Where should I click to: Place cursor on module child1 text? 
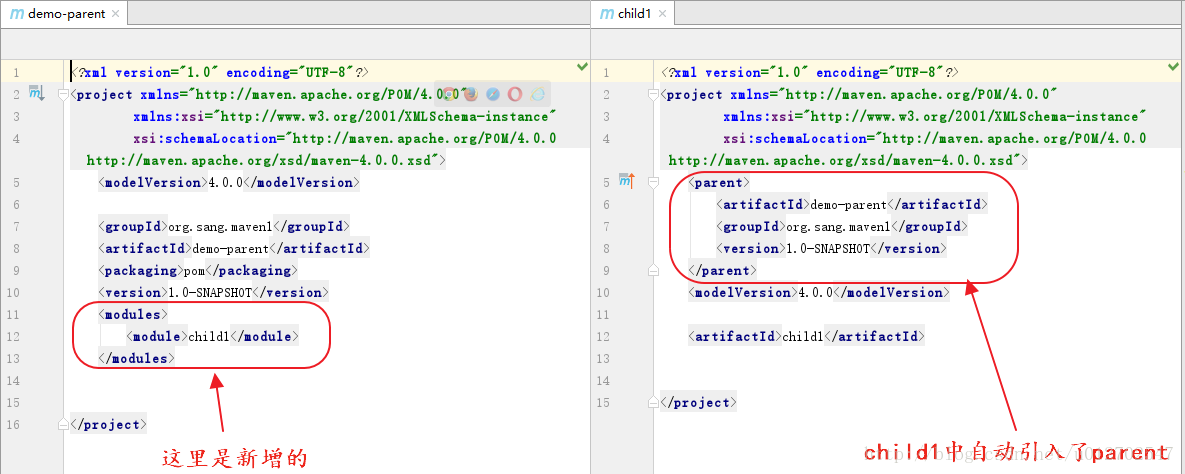[x=208, y=337]
